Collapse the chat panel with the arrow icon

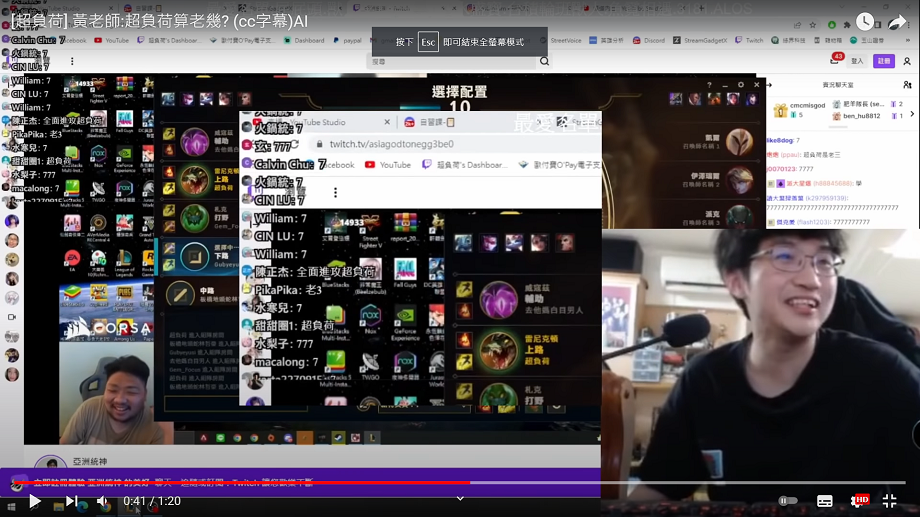pos(769,85)
